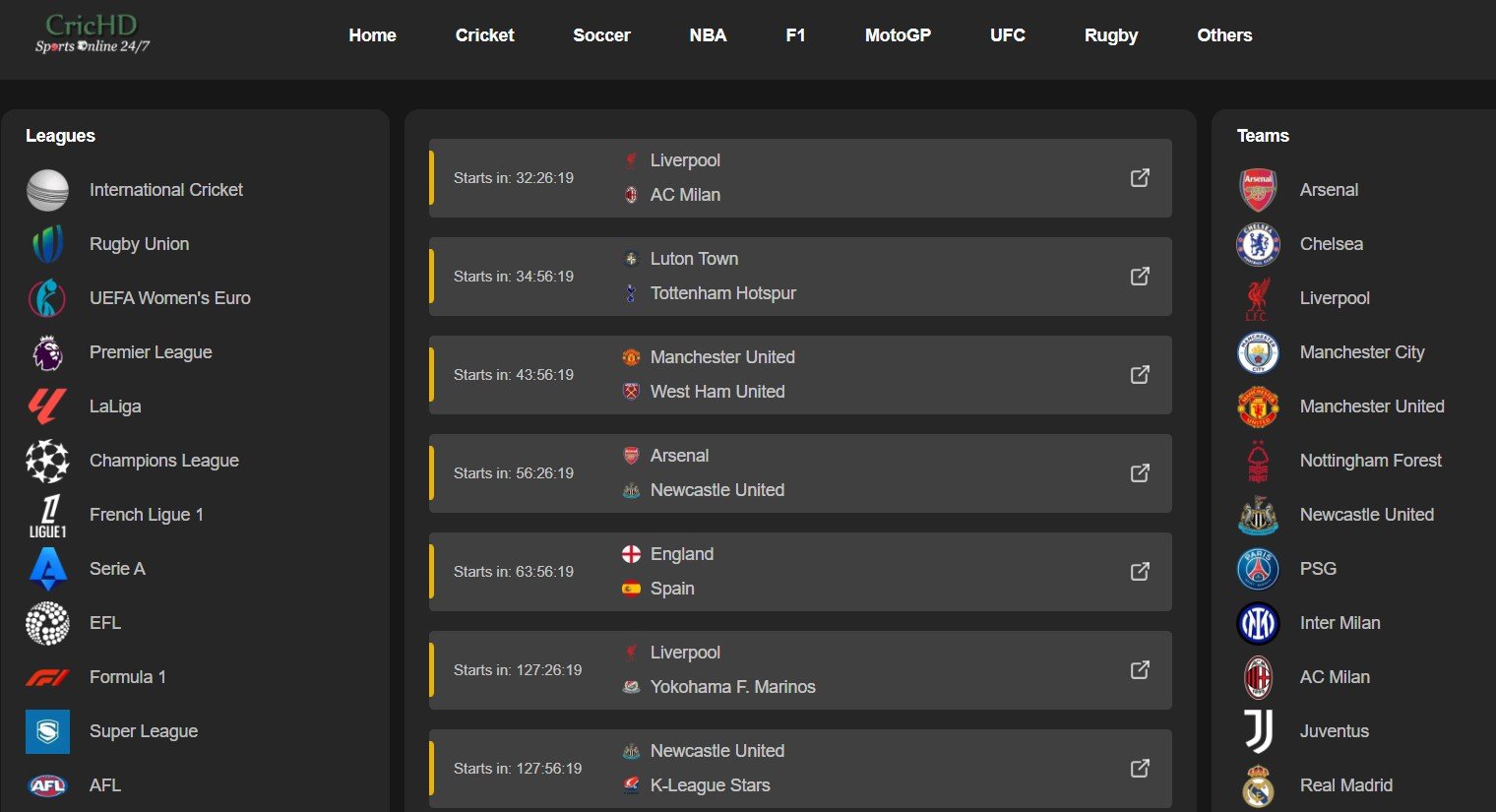Viewport: 1496px width, 812px height.
Task: Open the PSG crest icon
Action: (x=1258, y=569)
